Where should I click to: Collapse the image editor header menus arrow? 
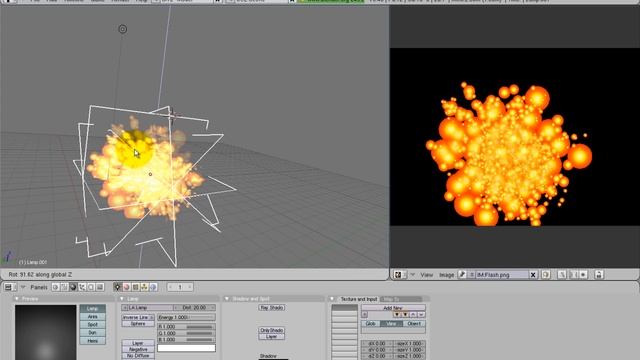click(413, 275)
